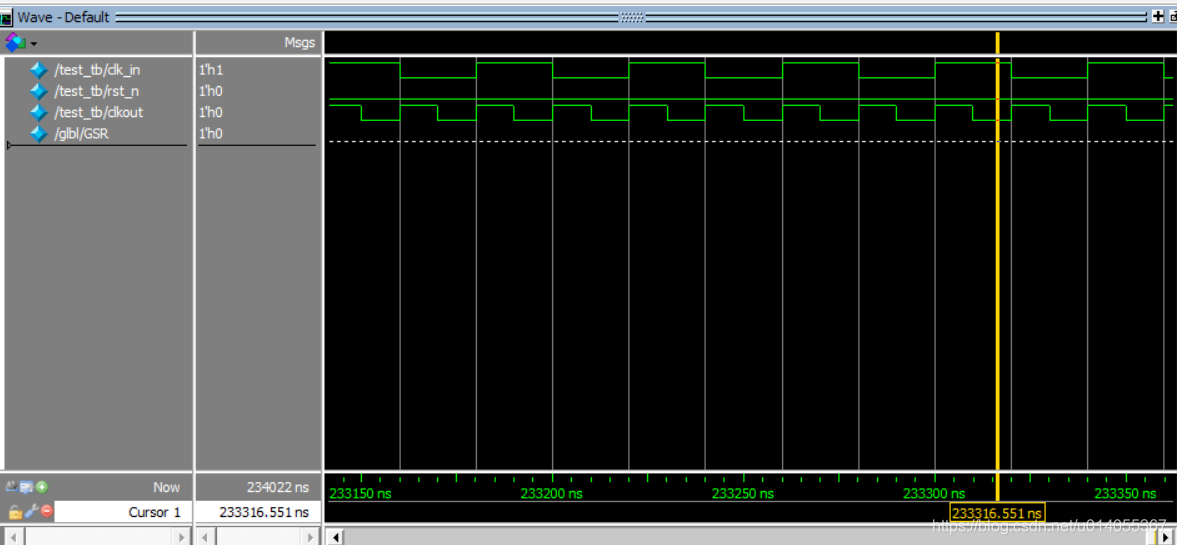Click the 1'h1 value of clk_in
Image resolution: width=1177 pixels, height=545 pixels.
point(211,70)
